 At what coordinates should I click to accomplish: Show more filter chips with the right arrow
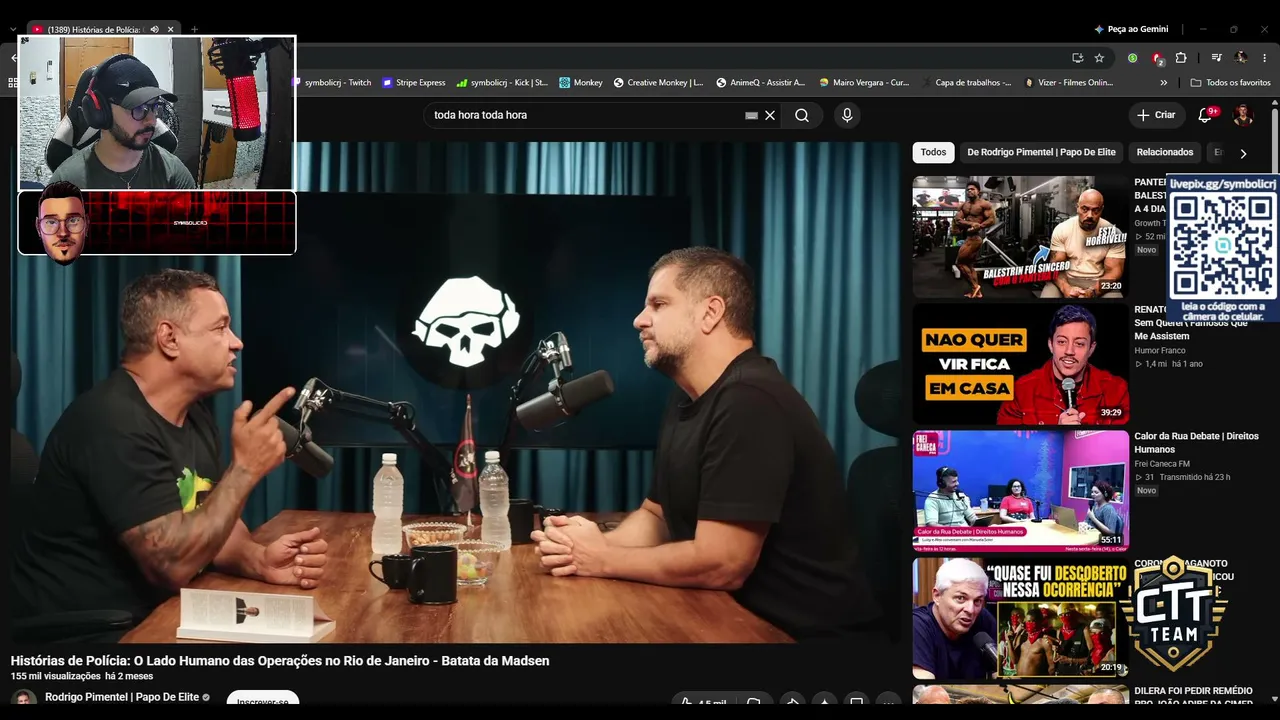tap(1243, 153)
